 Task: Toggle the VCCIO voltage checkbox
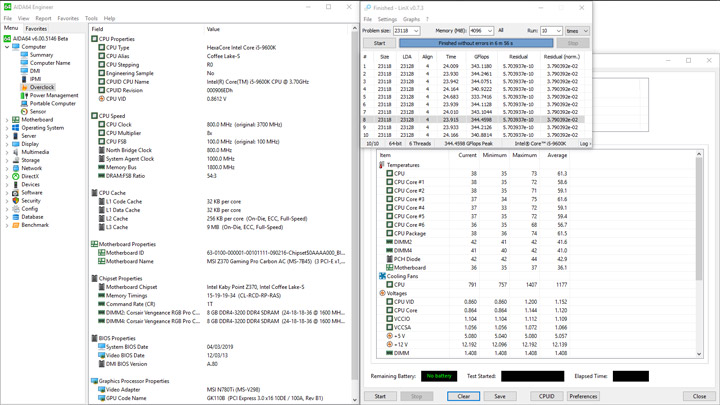[389, 319]
